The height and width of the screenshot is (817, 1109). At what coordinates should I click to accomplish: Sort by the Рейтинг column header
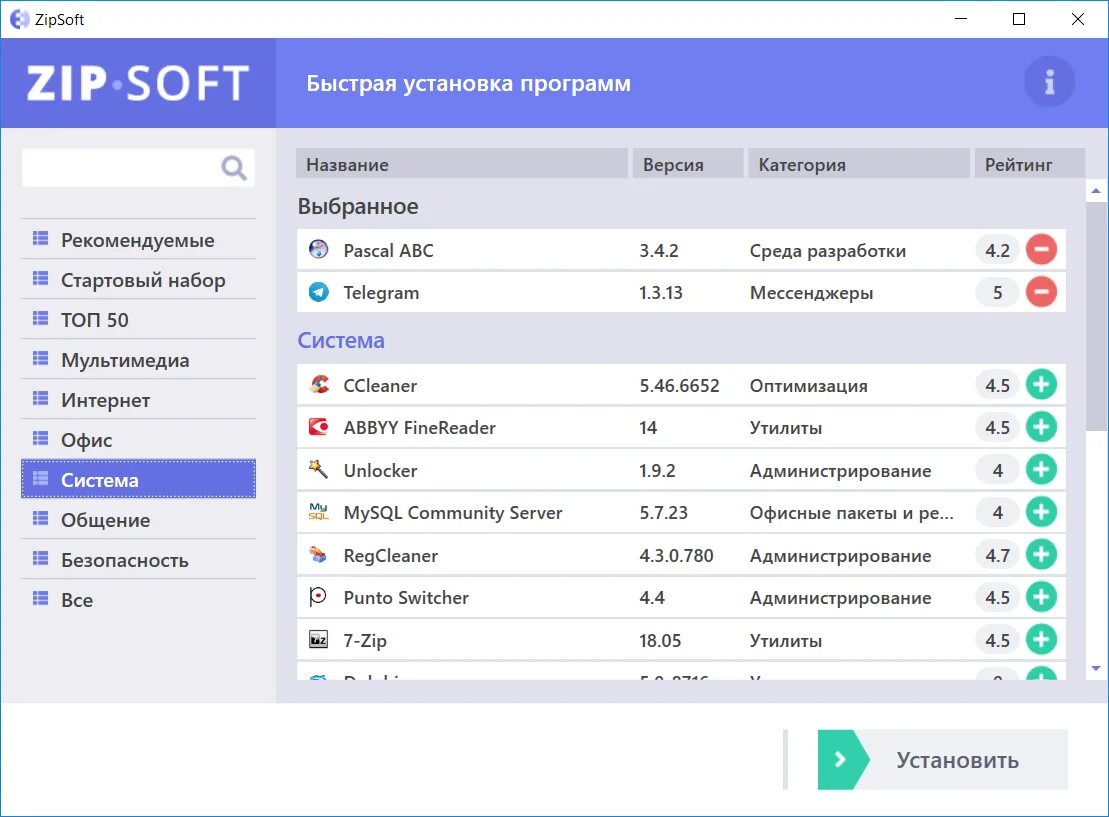point(1030,164)
